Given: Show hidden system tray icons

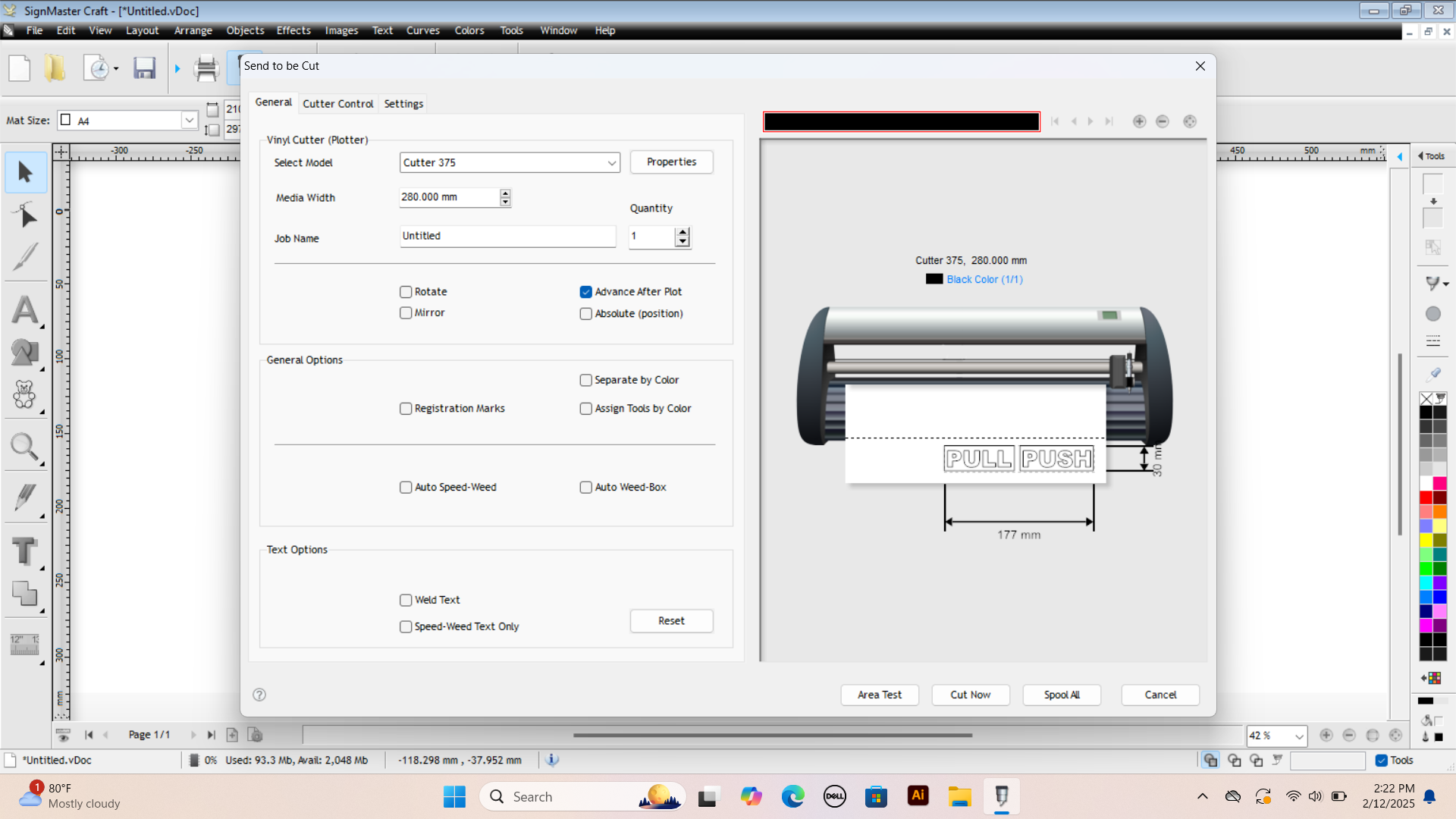Looking at the screenshot, I should 1203,796.
